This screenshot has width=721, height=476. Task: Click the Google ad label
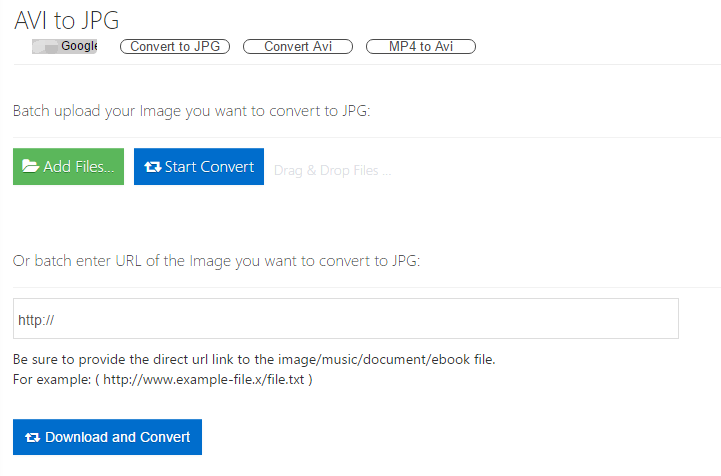pyautogui.click(x=79, y=46)
